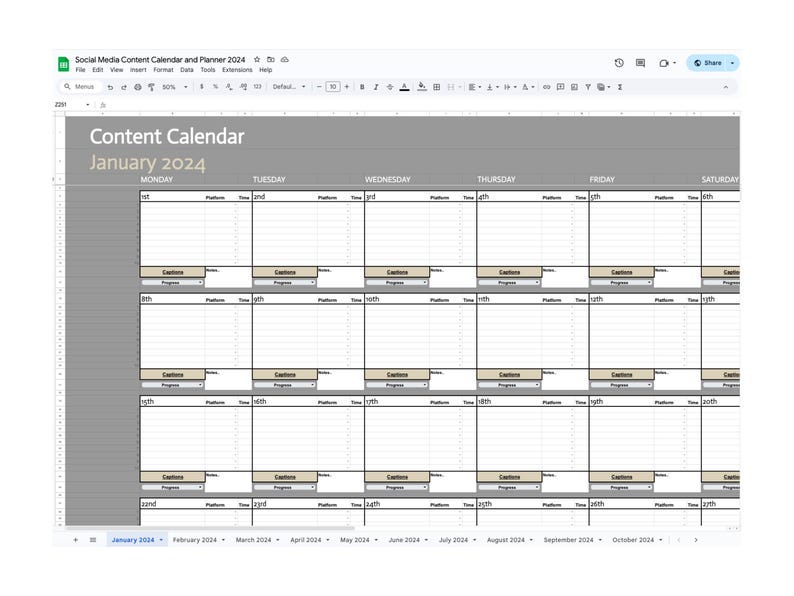Insert a link
The height and width of the screenshot is (596, 794).
pyautogui.click(x=546, y=87)
